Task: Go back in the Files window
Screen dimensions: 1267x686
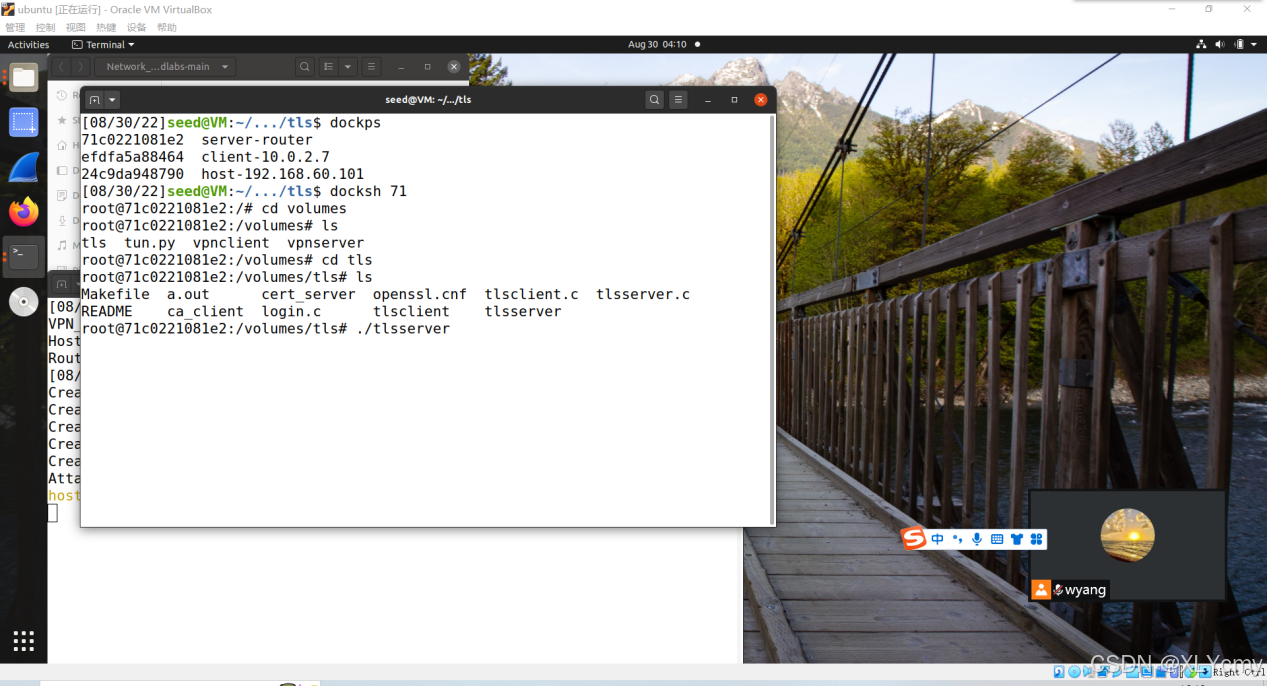Action: [61, 67]
